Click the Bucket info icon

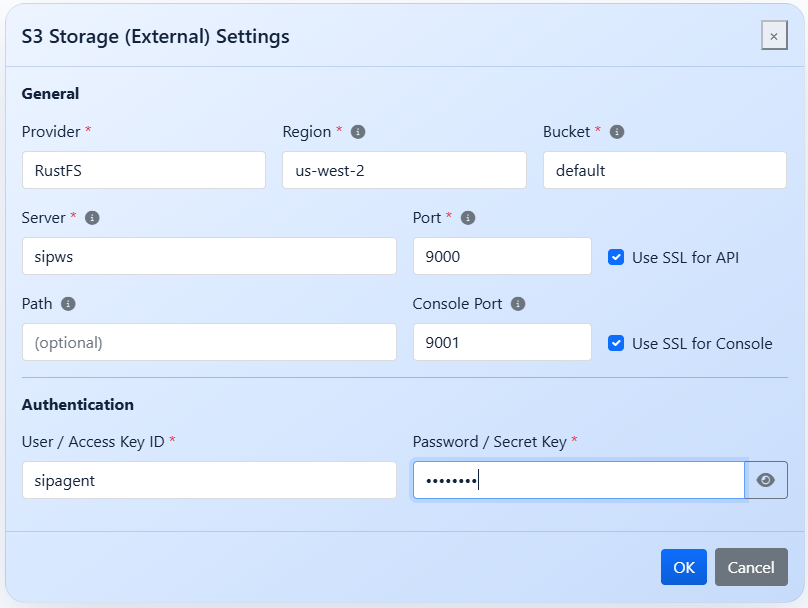pyautogui.click(x=617, y=132)
